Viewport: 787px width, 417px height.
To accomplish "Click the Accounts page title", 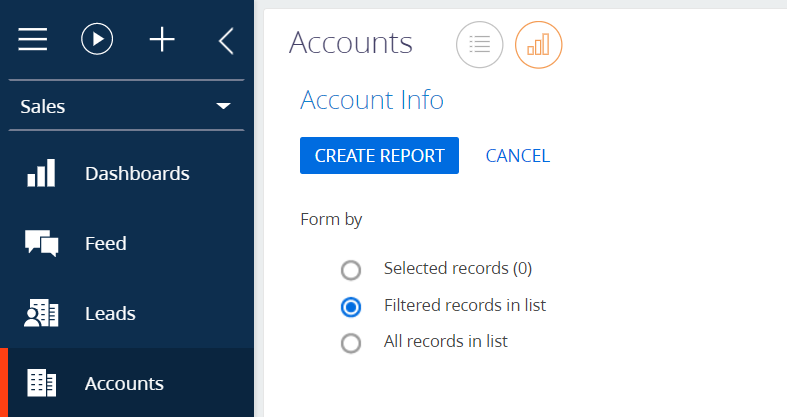I will coord(351,43).
